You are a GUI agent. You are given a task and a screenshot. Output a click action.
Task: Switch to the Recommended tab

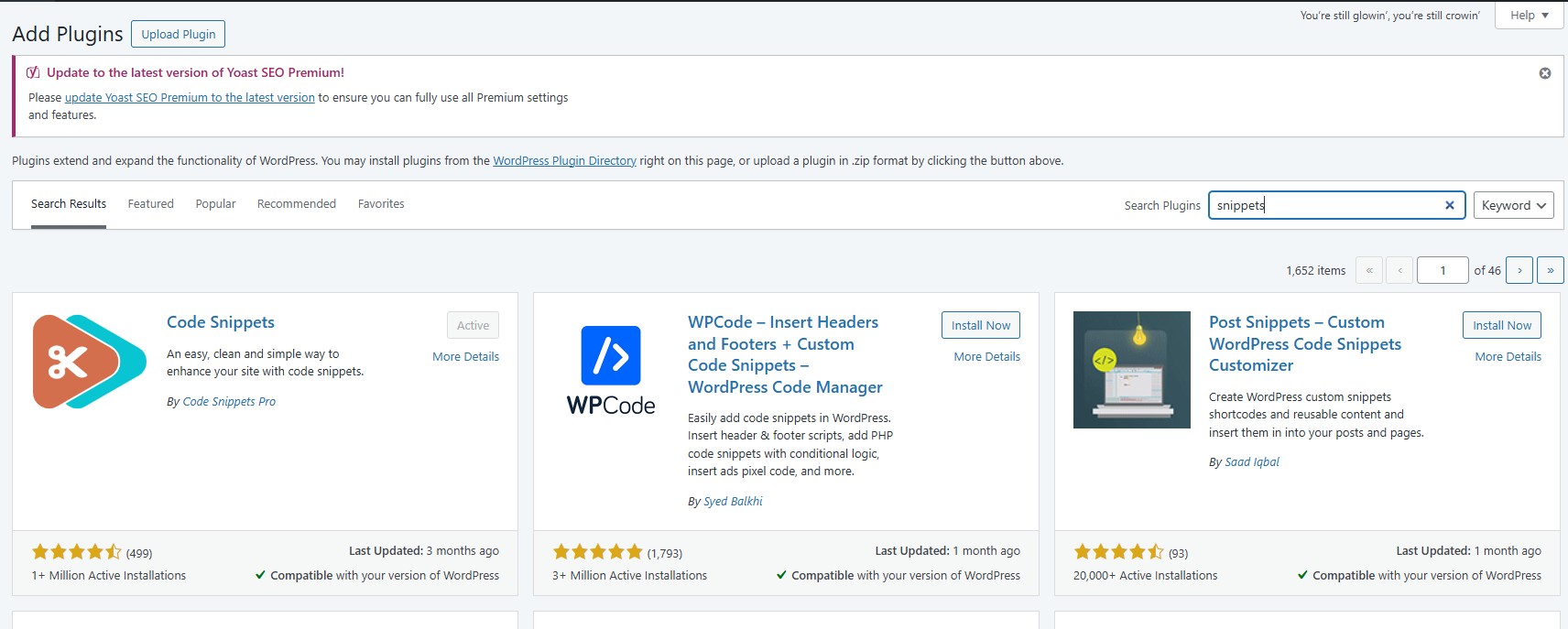tap(297, 204)
